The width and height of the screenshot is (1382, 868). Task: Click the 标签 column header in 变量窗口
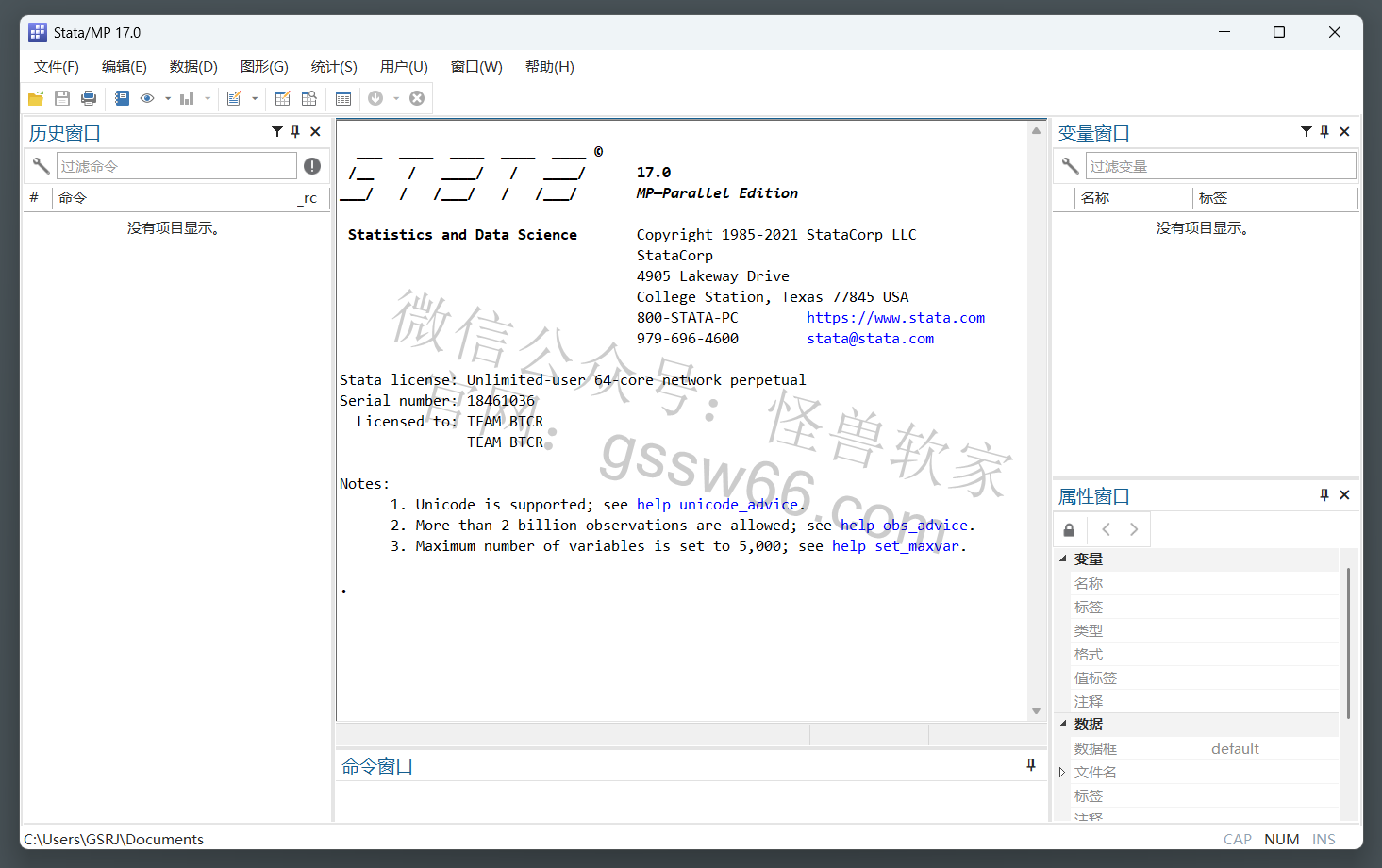1274,198
